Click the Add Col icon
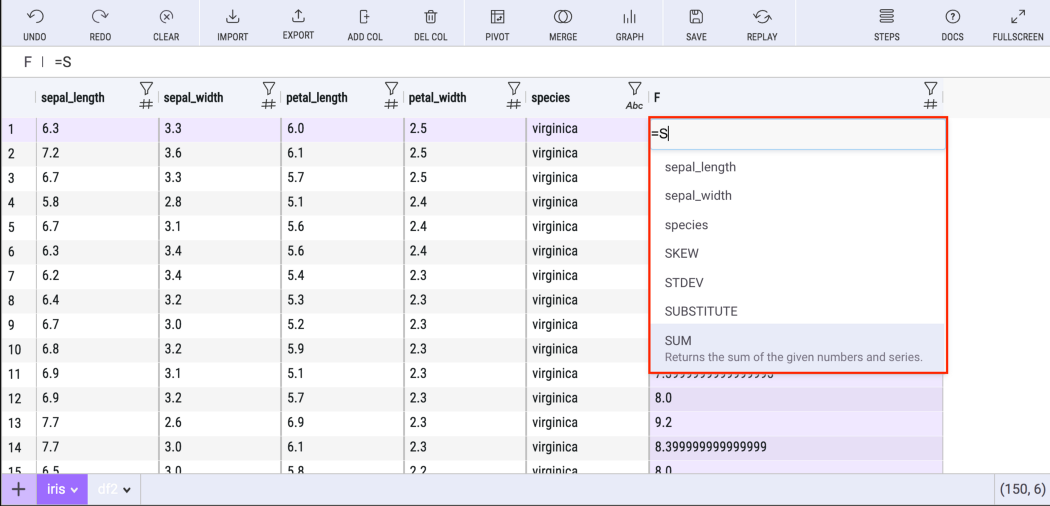Viewport: 1050px width, 506px height. 364,17
